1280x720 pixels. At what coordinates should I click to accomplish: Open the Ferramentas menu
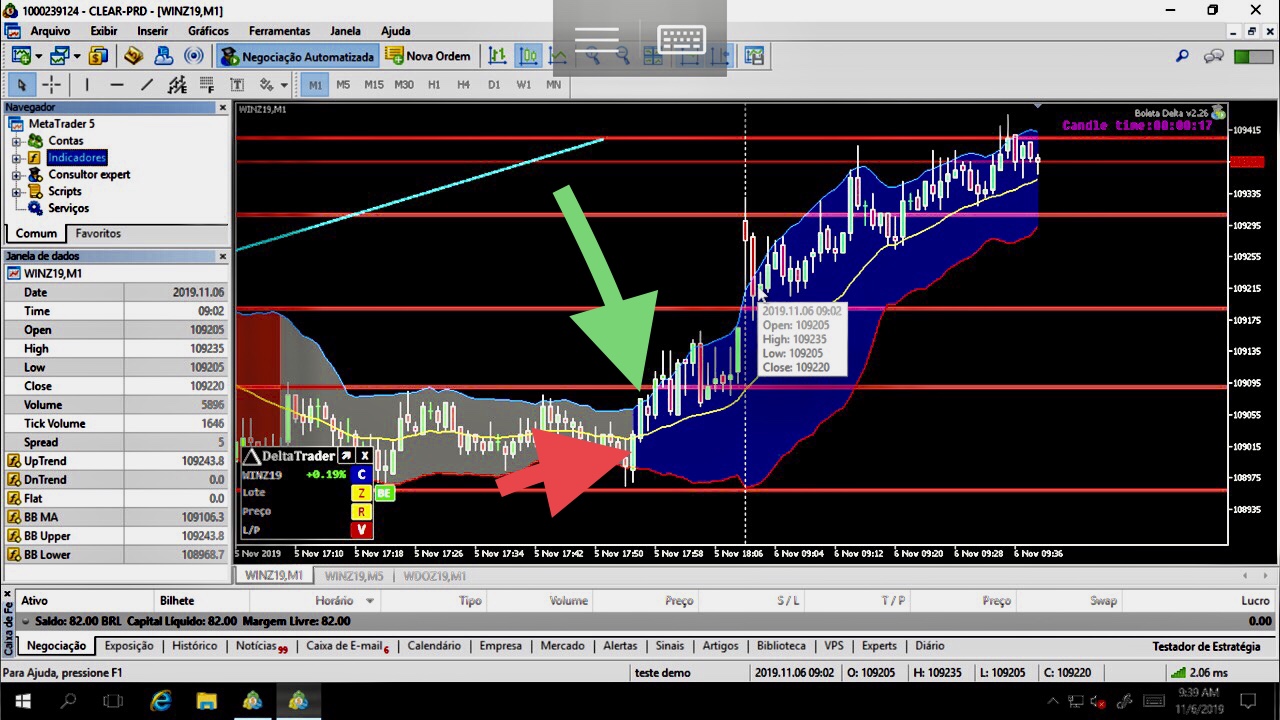[279, 31]
